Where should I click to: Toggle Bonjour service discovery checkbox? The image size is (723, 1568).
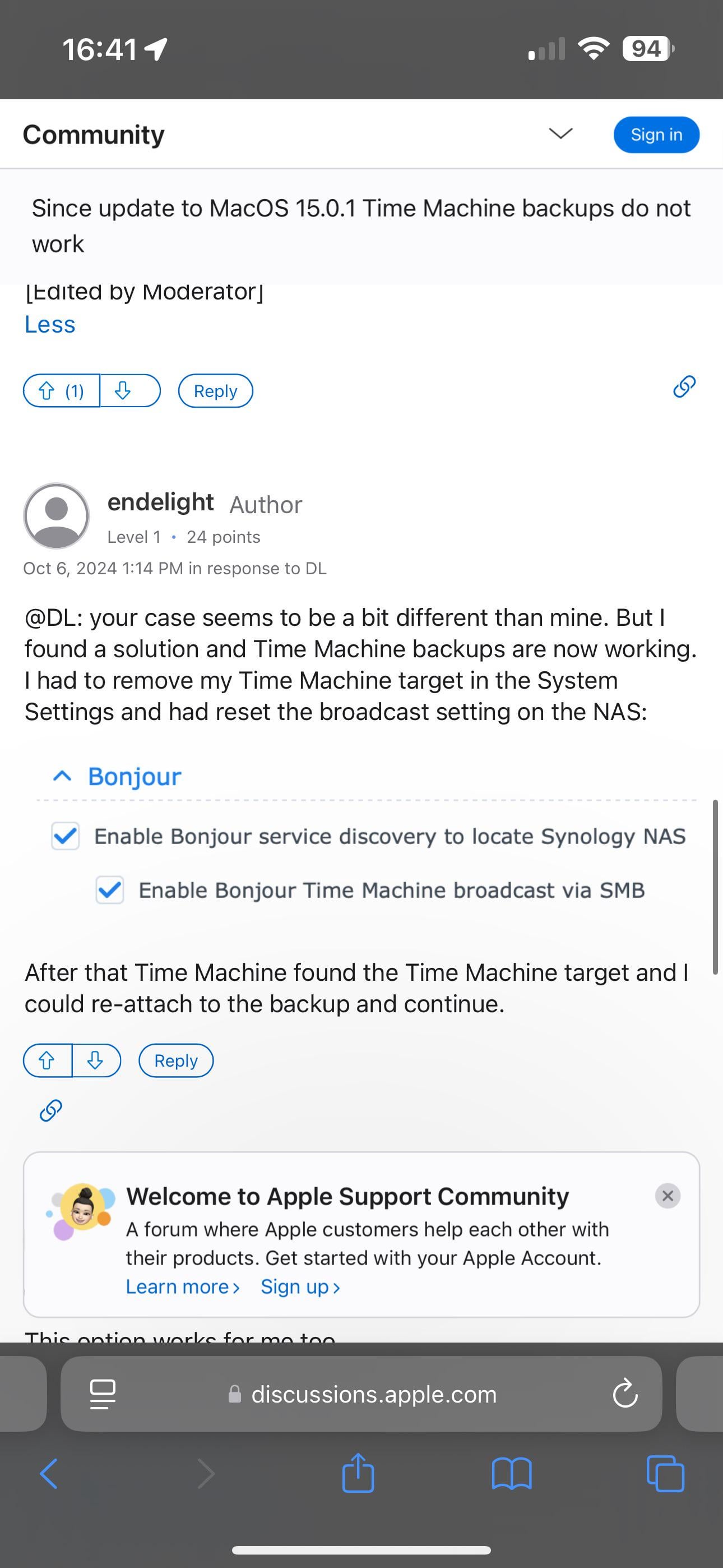click(65, 836)
